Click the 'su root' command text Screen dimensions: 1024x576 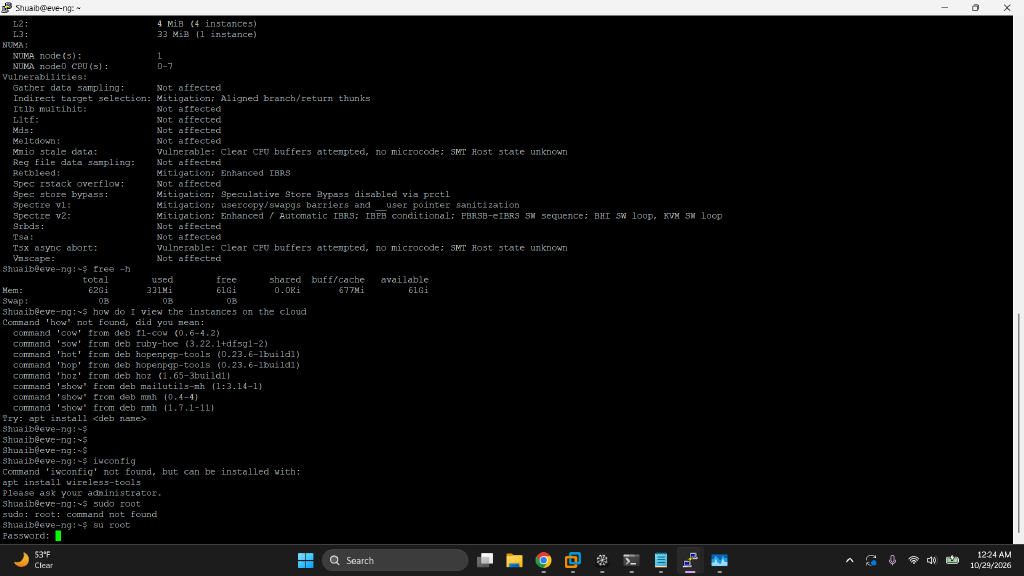[x=112, y=525]
